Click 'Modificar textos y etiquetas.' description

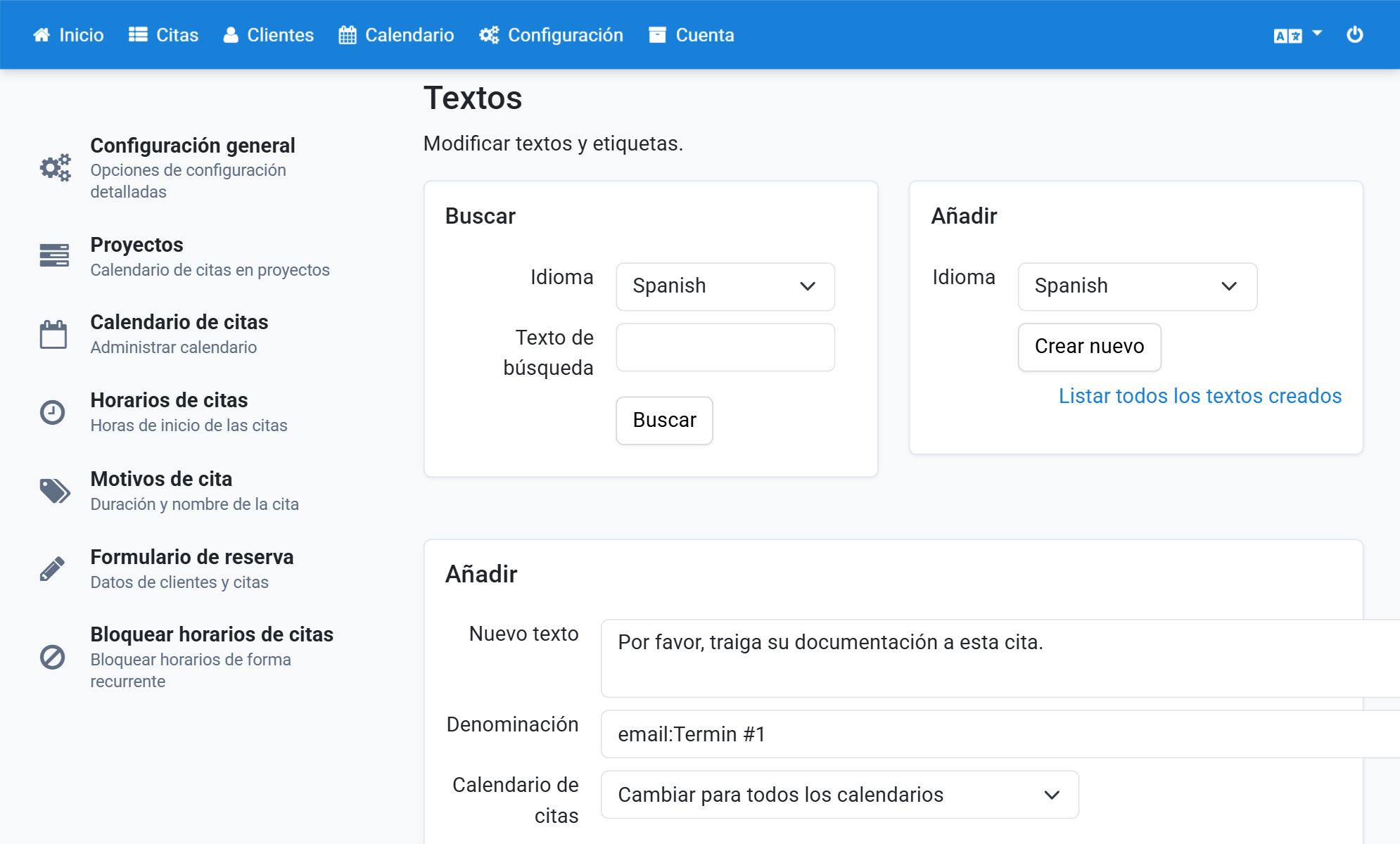[x=553, y=143]
